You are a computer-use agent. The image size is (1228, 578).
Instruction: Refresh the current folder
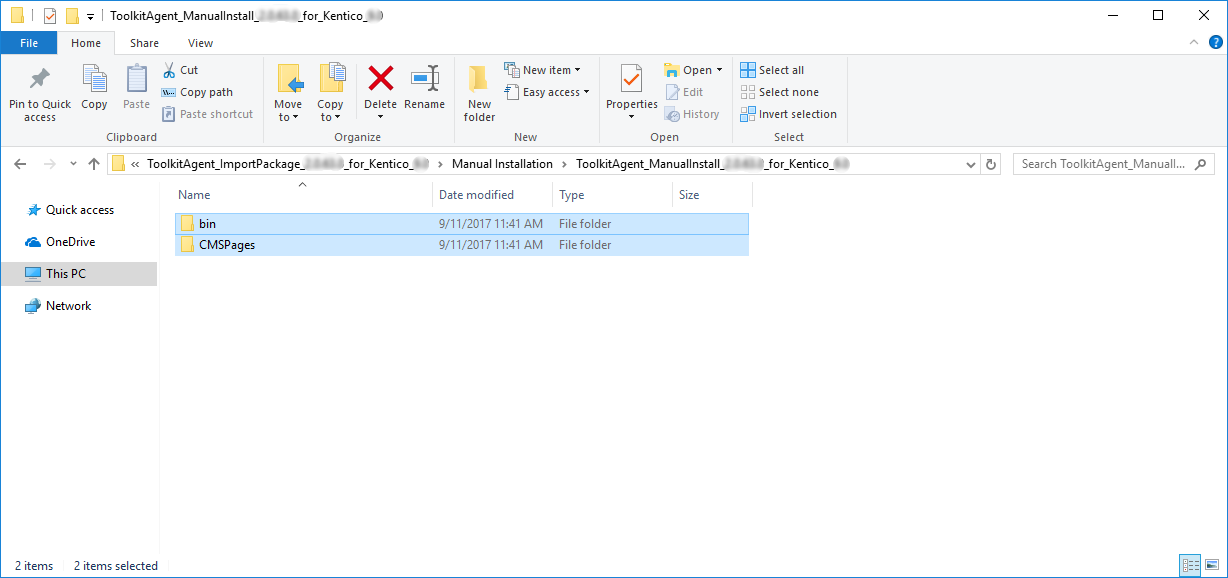[x=991, y=164]
